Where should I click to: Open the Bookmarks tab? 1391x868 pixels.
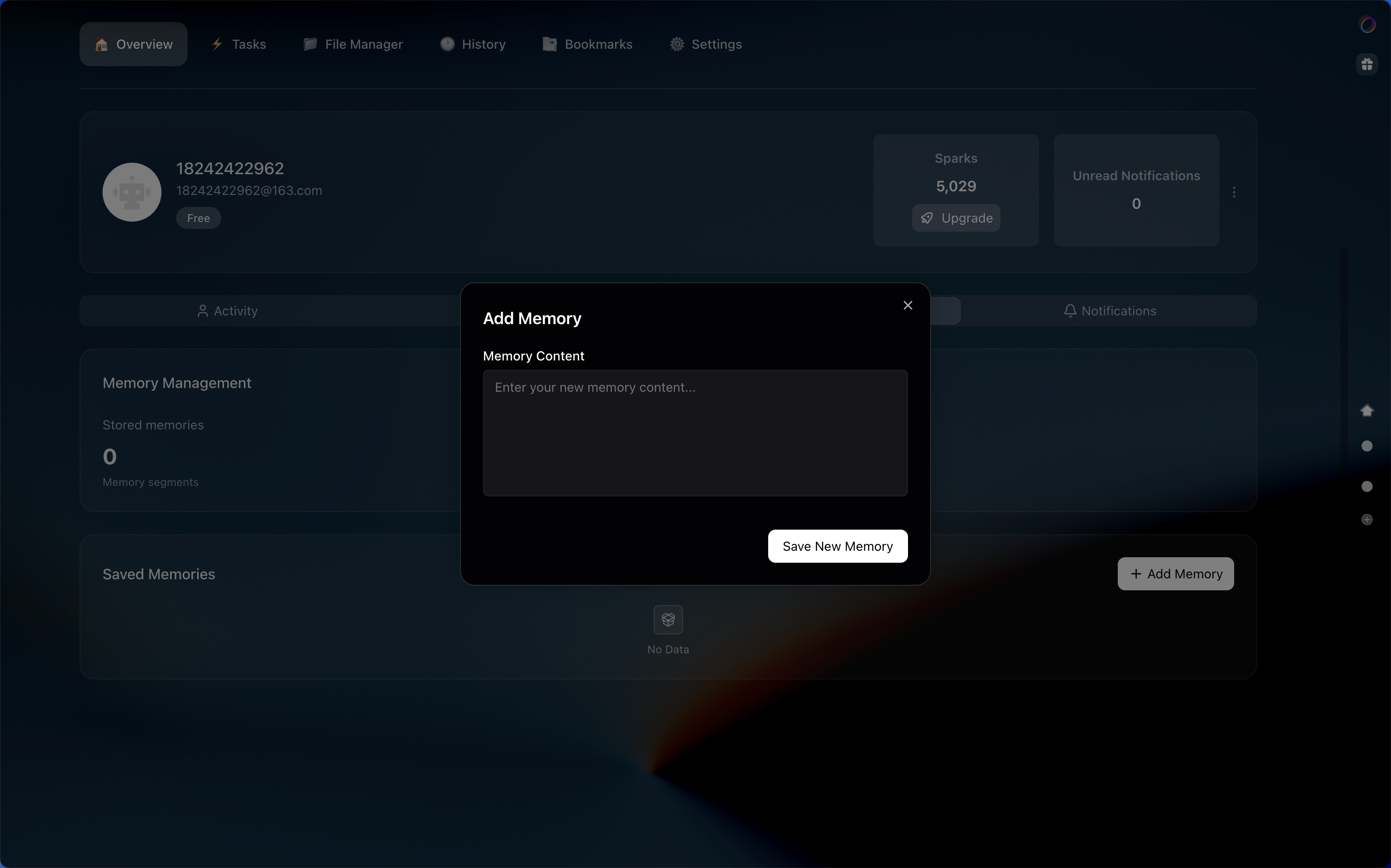[587, 44]
